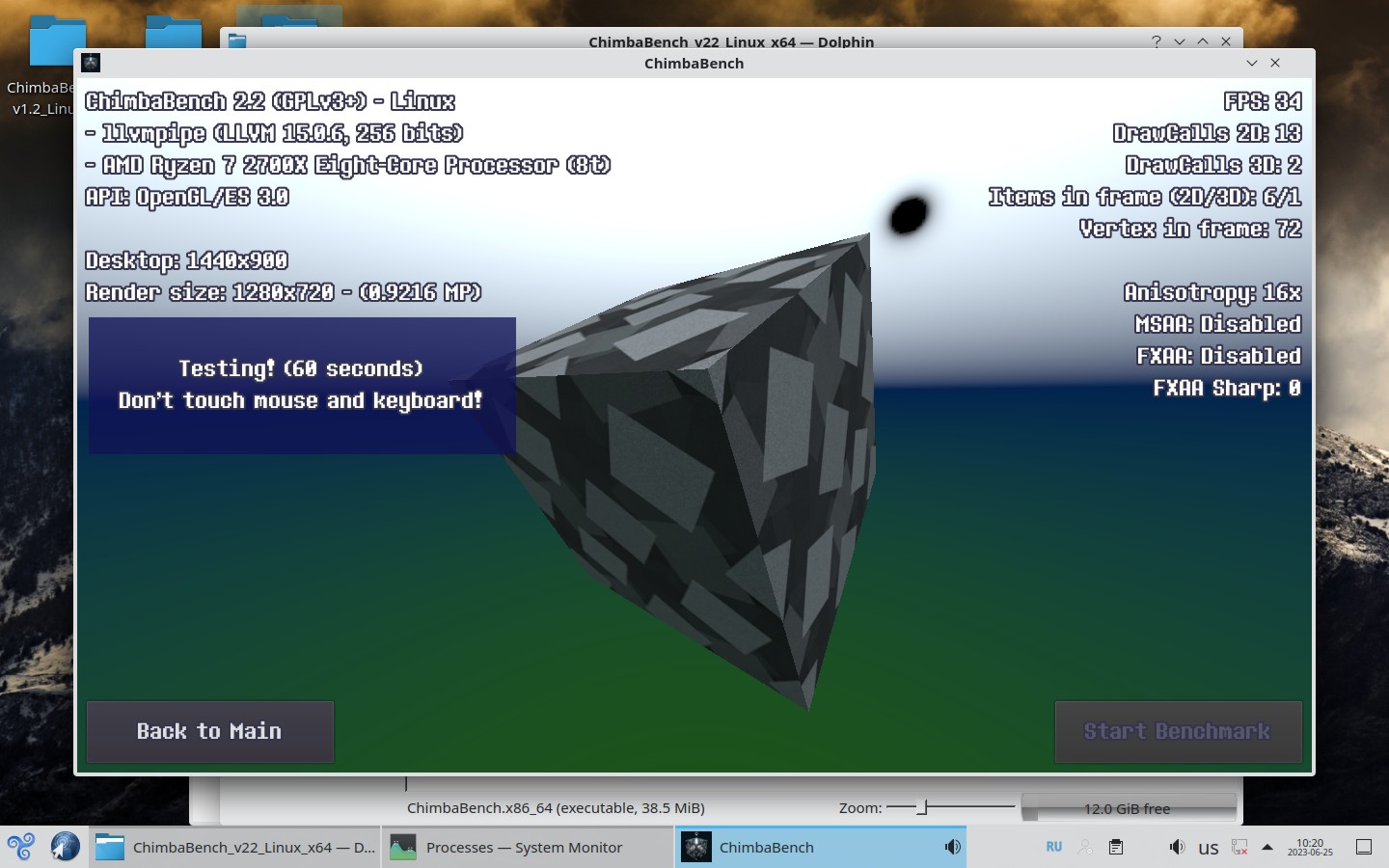The image size is (1389, 868).
Task: Click the 'DrawCalls 3D: 2' text
Action: click(x=1213, y=165)
